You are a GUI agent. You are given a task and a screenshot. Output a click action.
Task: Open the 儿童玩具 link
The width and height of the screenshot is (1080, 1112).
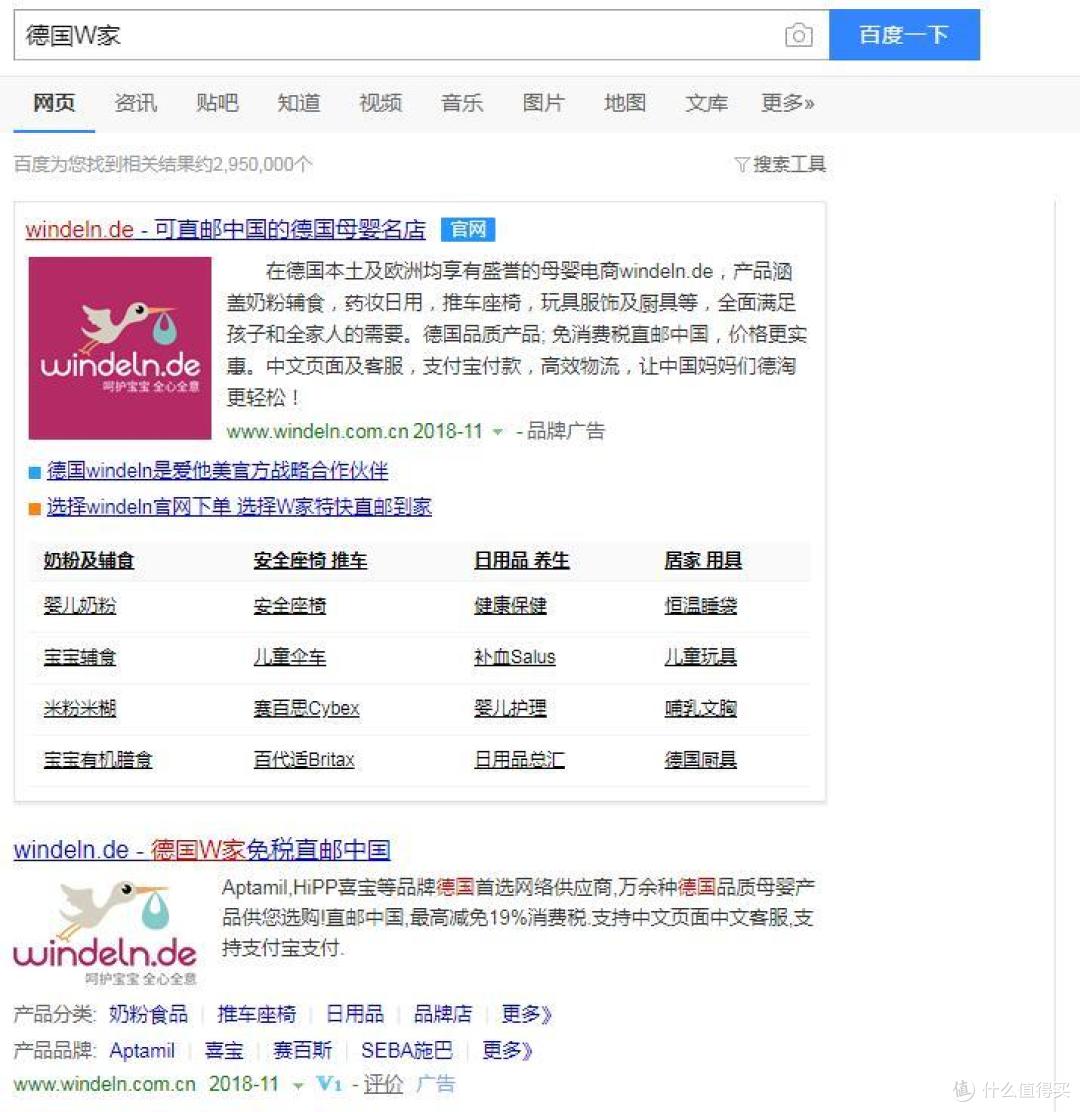701,657
